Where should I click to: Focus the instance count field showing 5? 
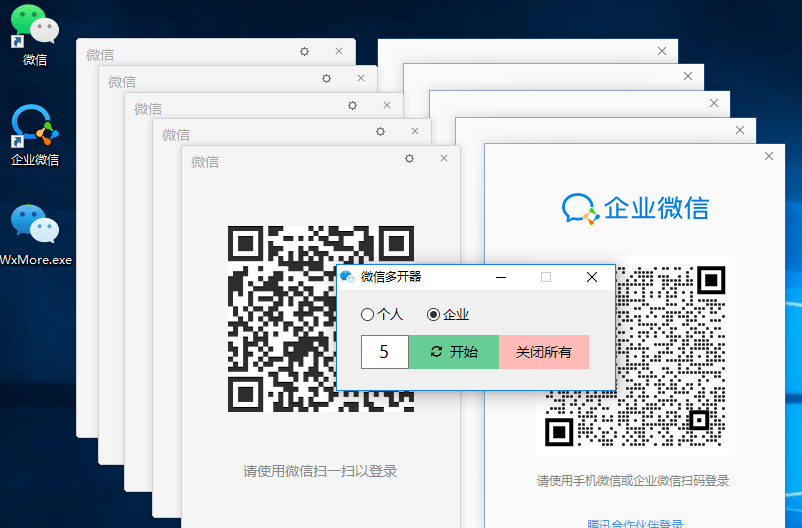pyautogui.click(x=385, y=352)
